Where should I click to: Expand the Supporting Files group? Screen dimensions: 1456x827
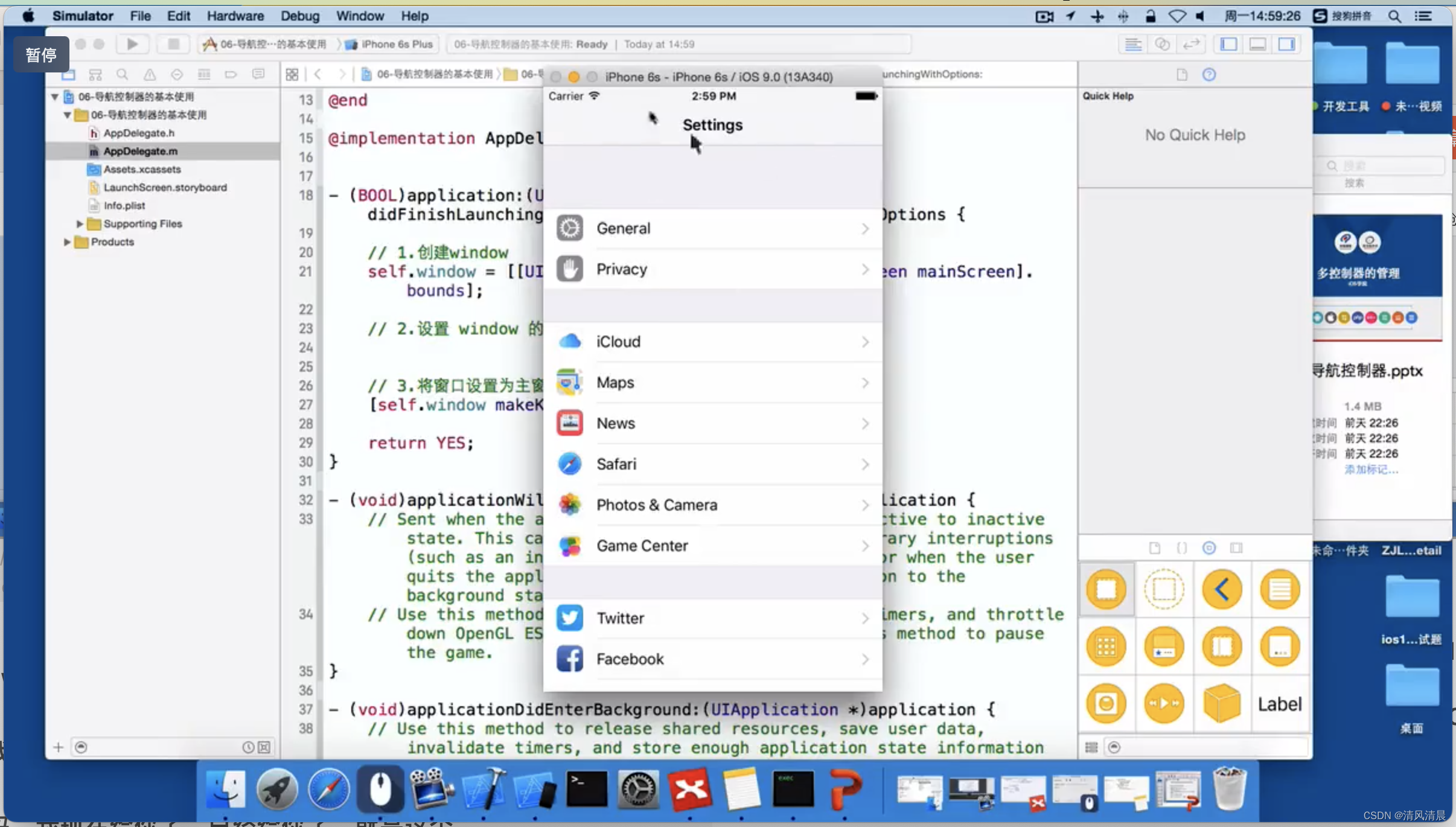coord(79,224)
